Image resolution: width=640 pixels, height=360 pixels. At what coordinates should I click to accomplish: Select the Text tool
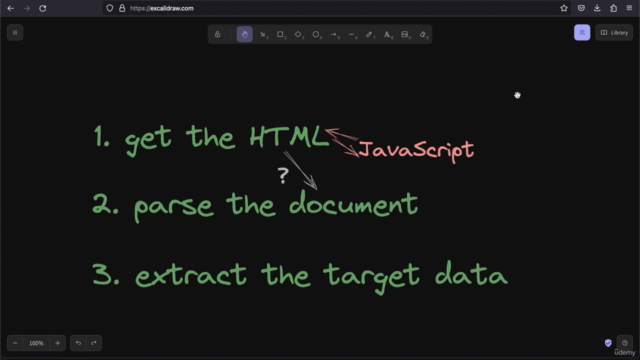pyautogui.click(x=388, y=34)
